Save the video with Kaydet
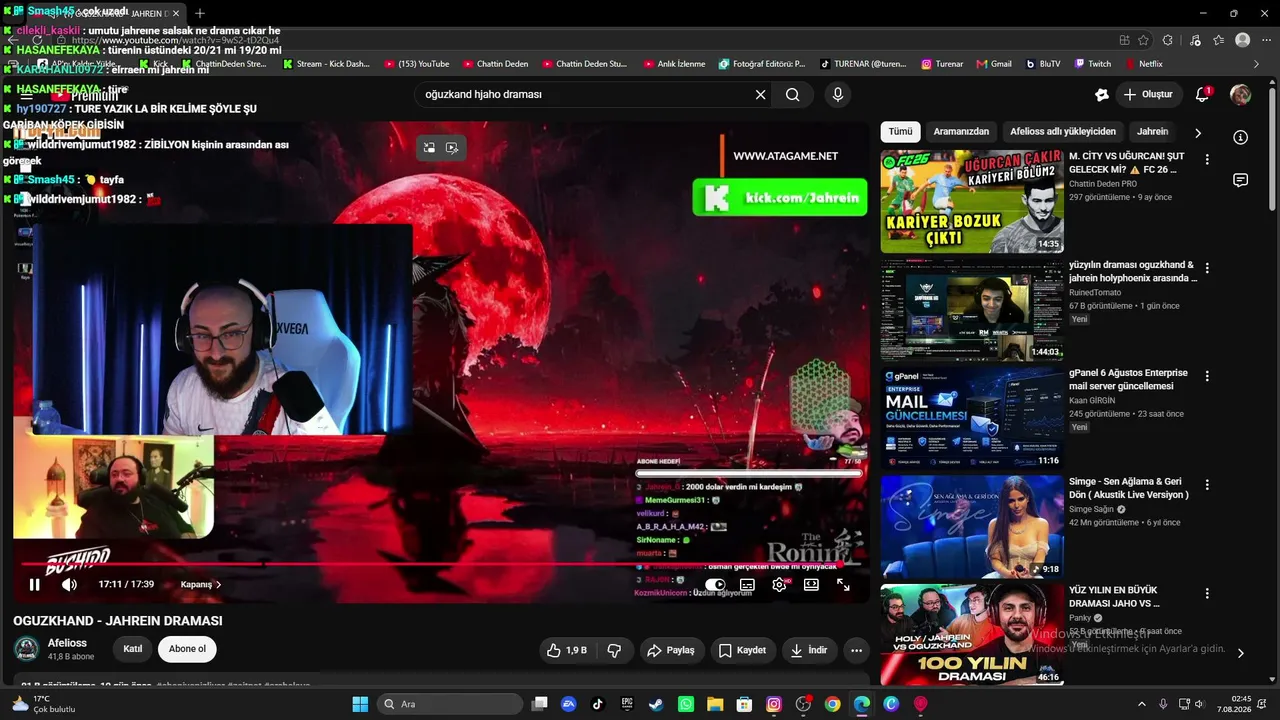1280x720 pixels. pos(742,650)
